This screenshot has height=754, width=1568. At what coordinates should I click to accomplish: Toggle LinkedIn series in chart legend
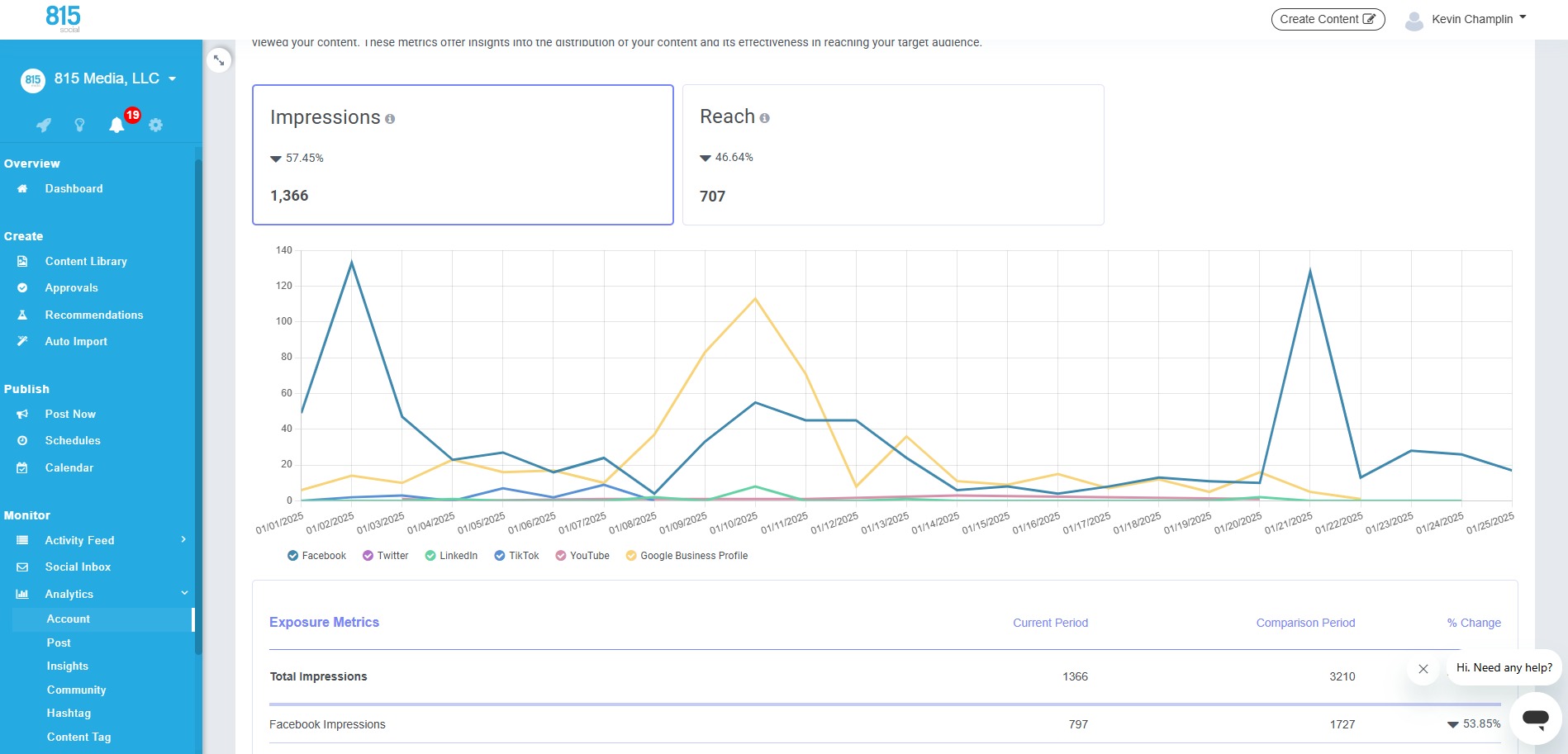(451, 556)
